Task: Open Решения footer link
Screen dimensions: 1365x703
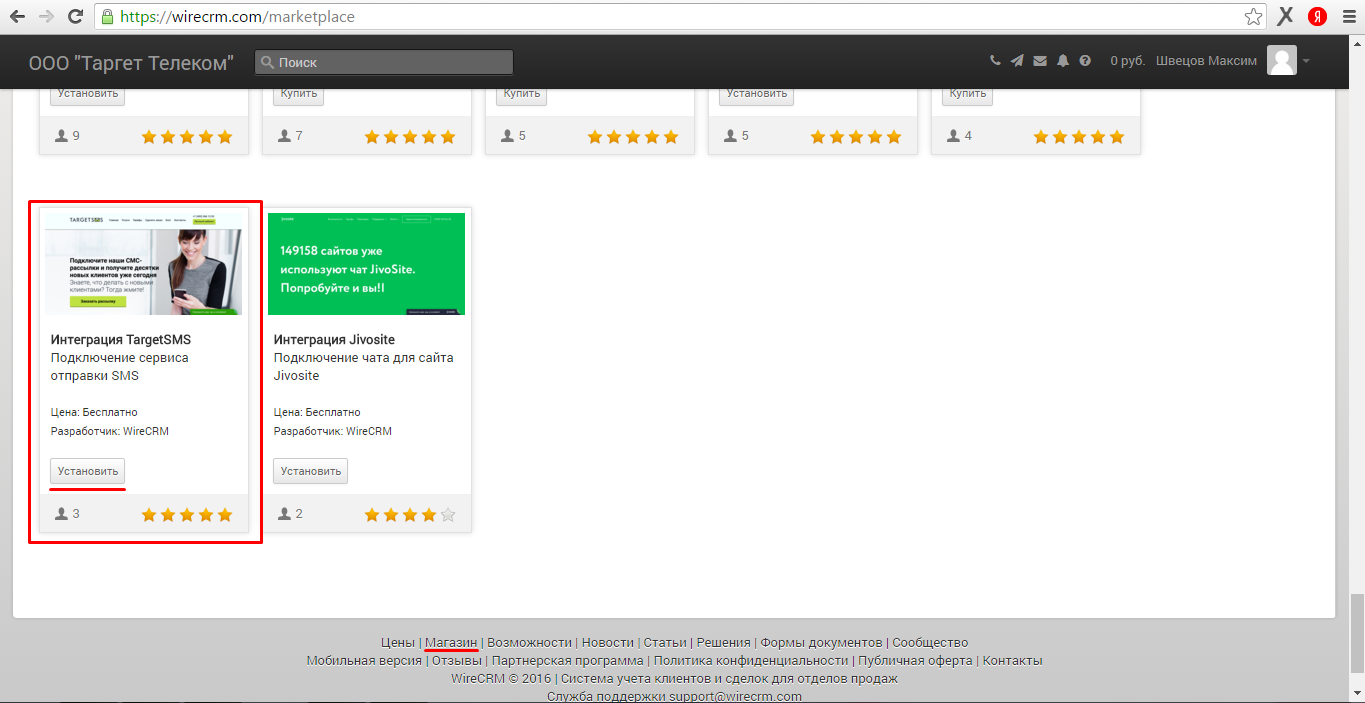Action: coord(724,643)
